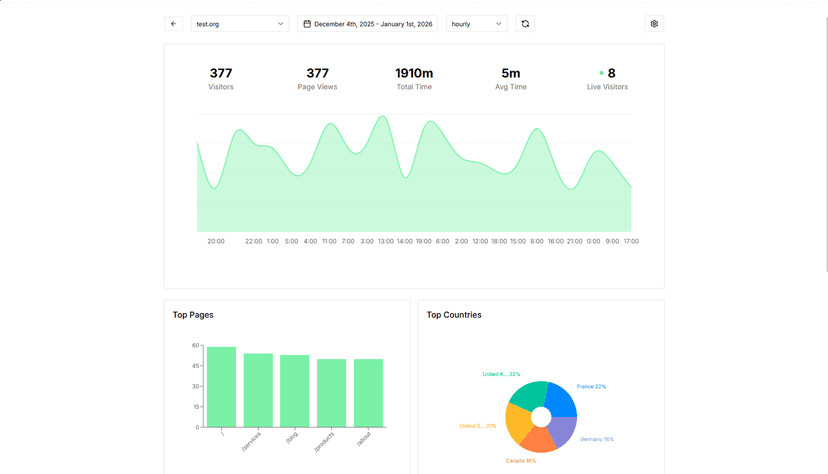The image size is (828, 474).
Task: Click the /services bar in Top Pages
Action: coord(258,390)
